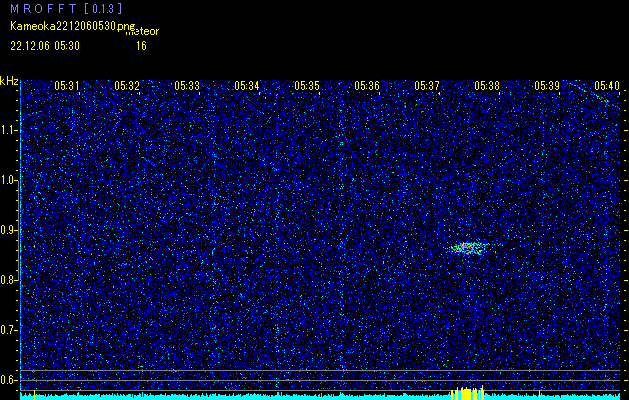
Task: Click the 05:31 time axis label
Action: [67, 85]
